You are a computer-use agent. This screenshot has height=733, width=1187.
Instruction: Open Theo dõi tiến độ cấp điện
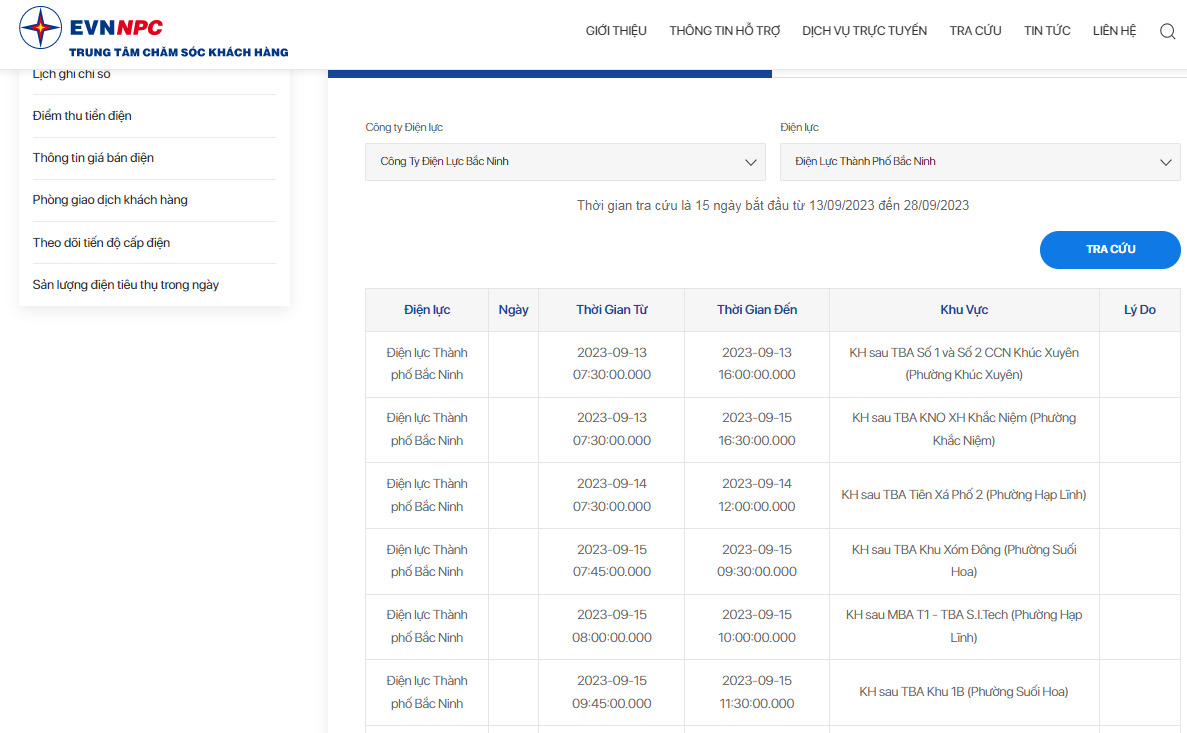coord(101,243)
